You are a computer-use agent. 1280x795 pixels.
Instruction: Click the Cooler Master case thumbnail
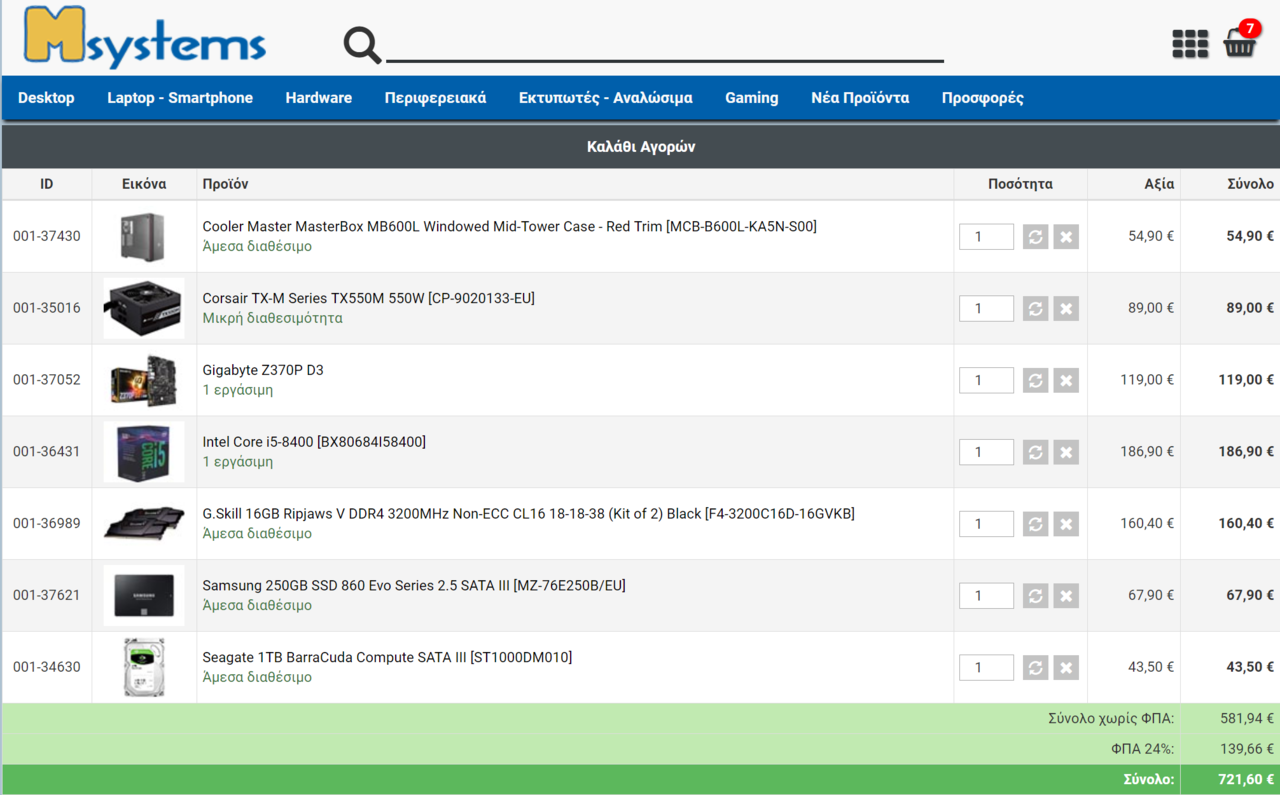(144, 237)
